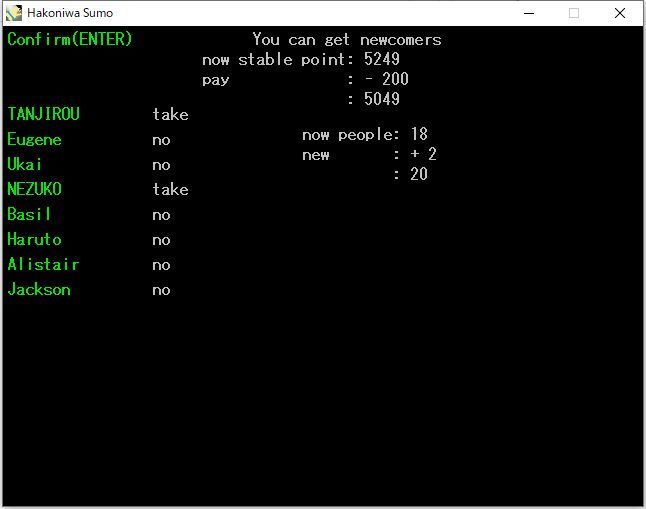This screenshot has height=509, width=646.
Task: Toggle the 'no' status beside Eugene
Action: [161, 140]
